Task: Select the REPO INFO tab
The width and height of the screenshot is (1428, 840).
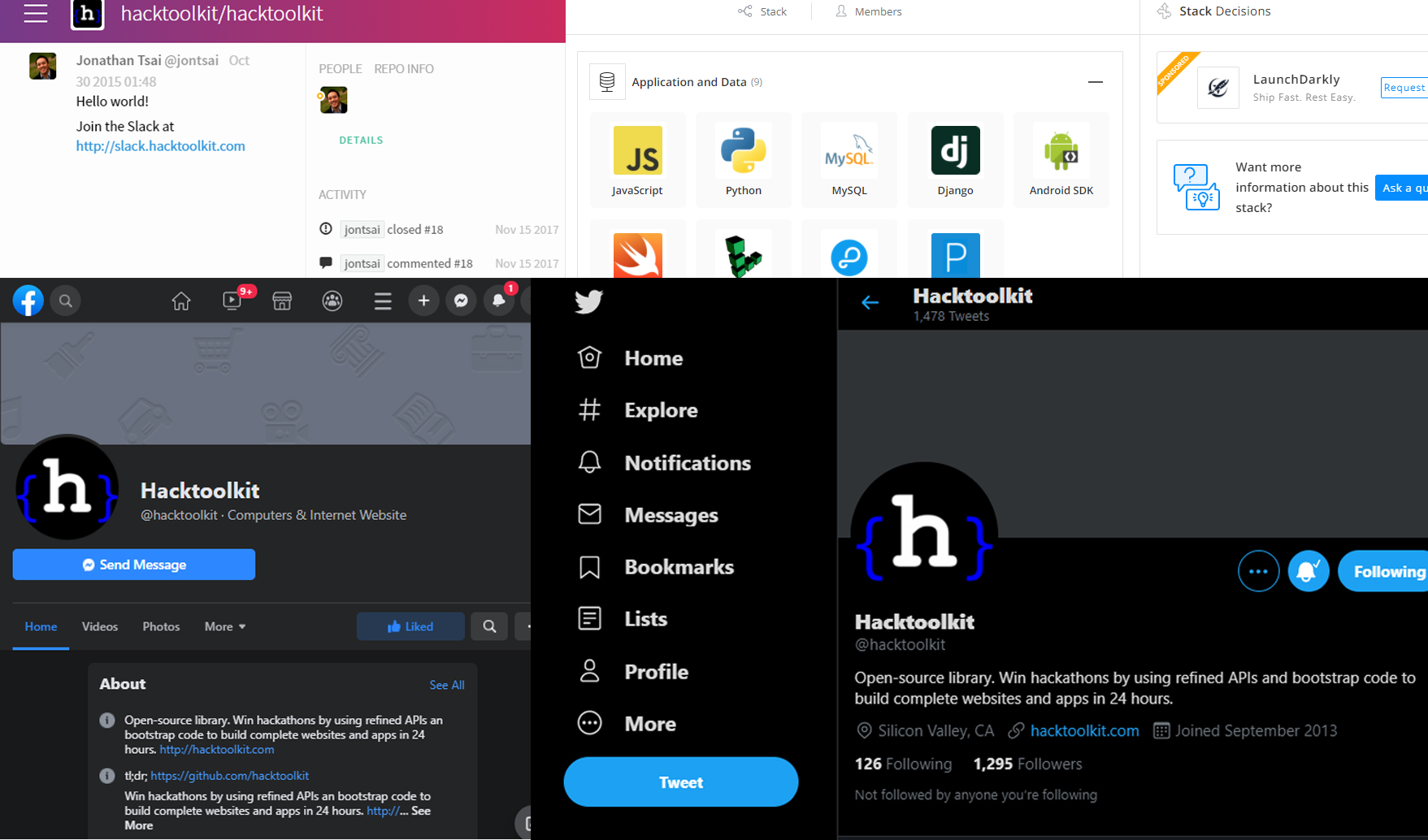Action: click(x=404, y=69)
